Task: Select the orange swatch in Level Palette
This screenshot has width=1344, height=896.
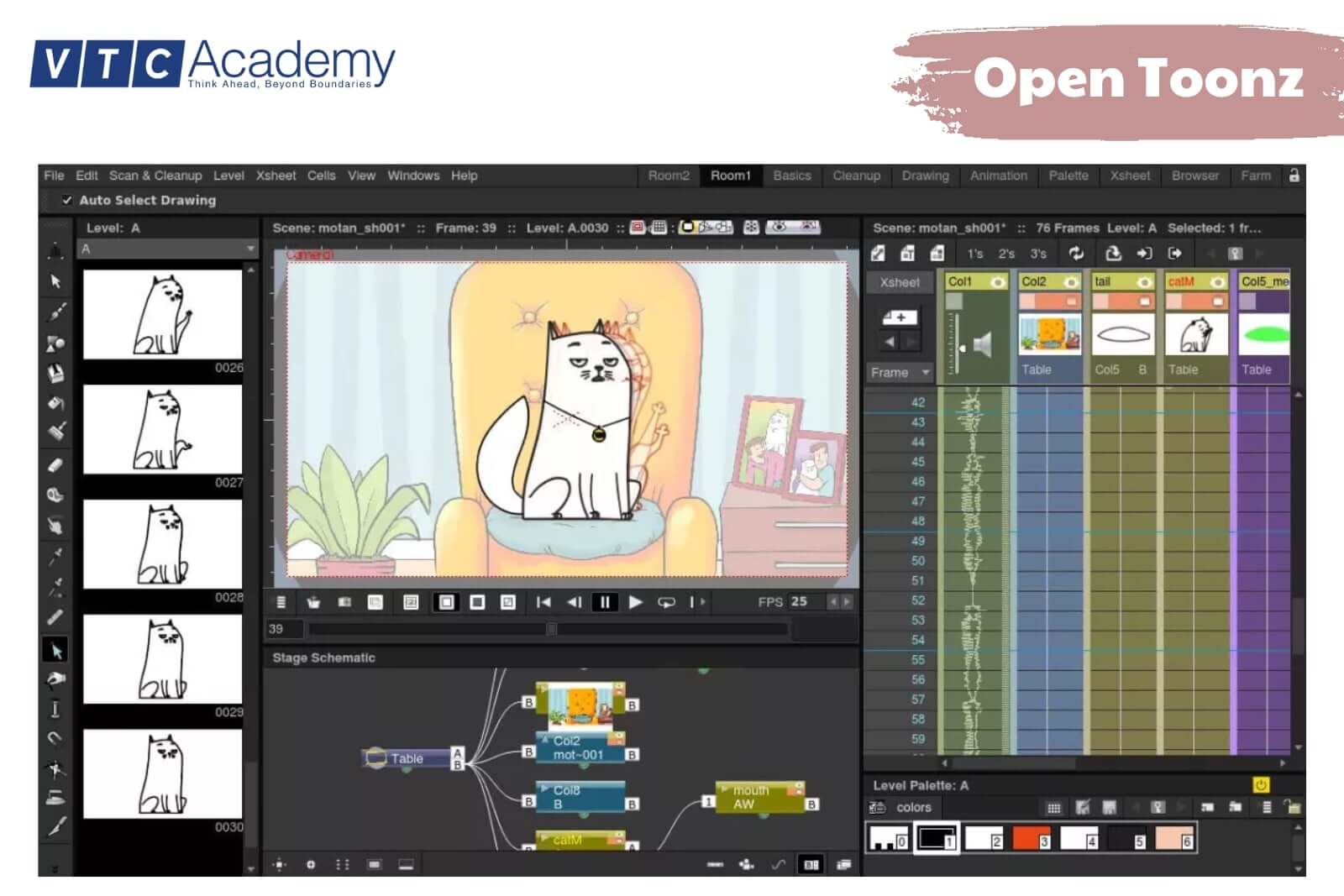Action: [x=1032, y=836]
